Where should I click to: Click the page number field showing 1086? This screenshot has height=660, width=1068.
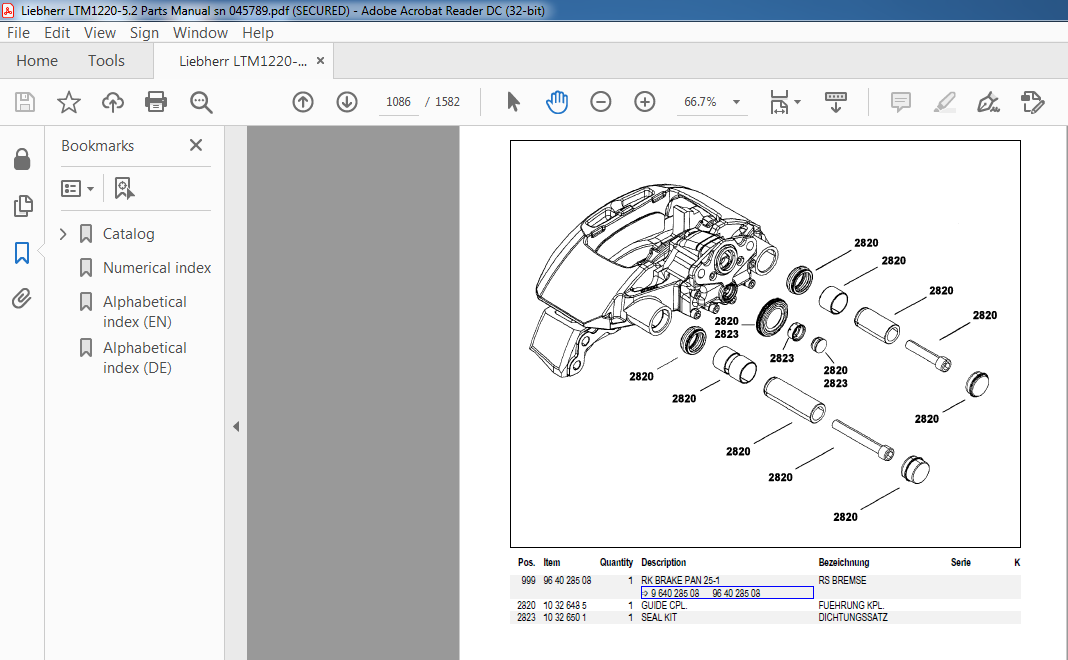click(x=398, y=102)
